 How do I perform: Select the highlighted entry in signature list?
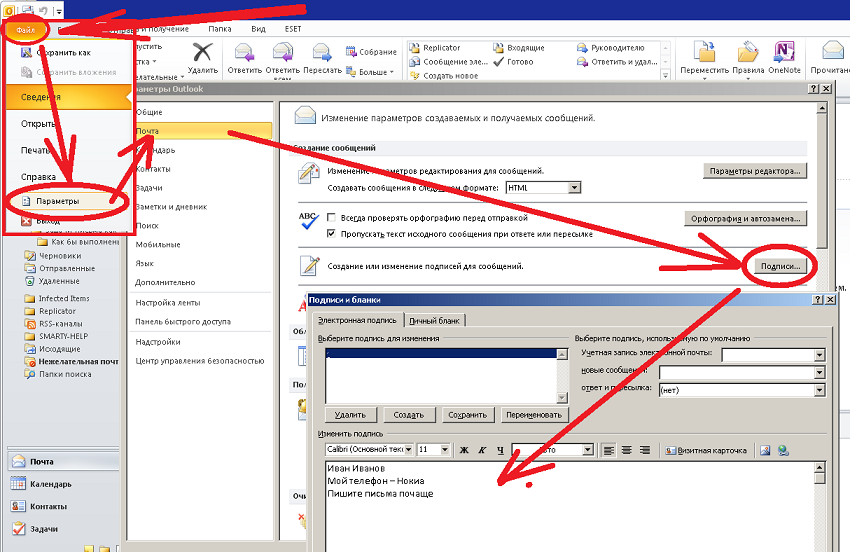(441, 353)
